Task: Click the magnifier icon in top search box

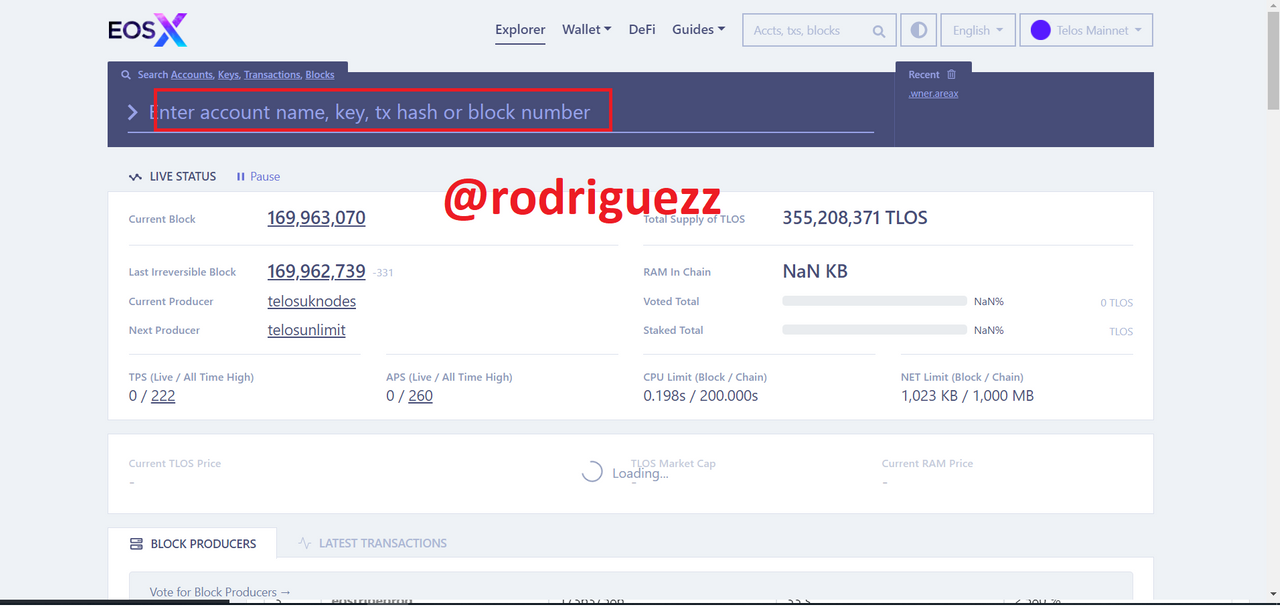Action: [879, 31]
